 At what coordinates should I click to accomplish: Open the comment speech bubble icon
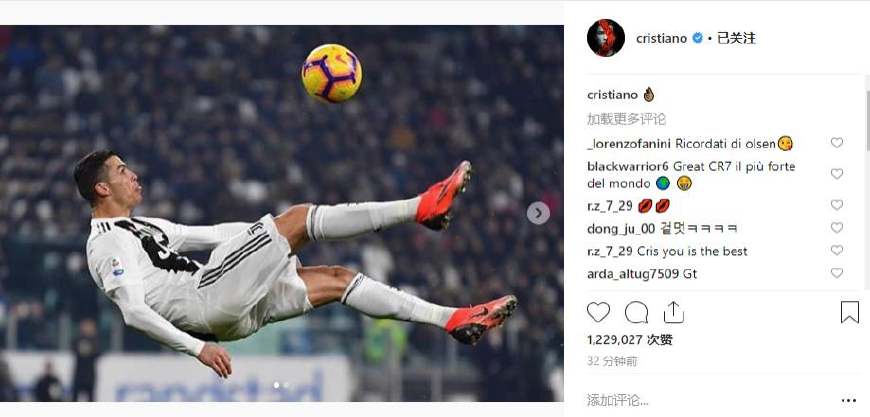point(636,312)
